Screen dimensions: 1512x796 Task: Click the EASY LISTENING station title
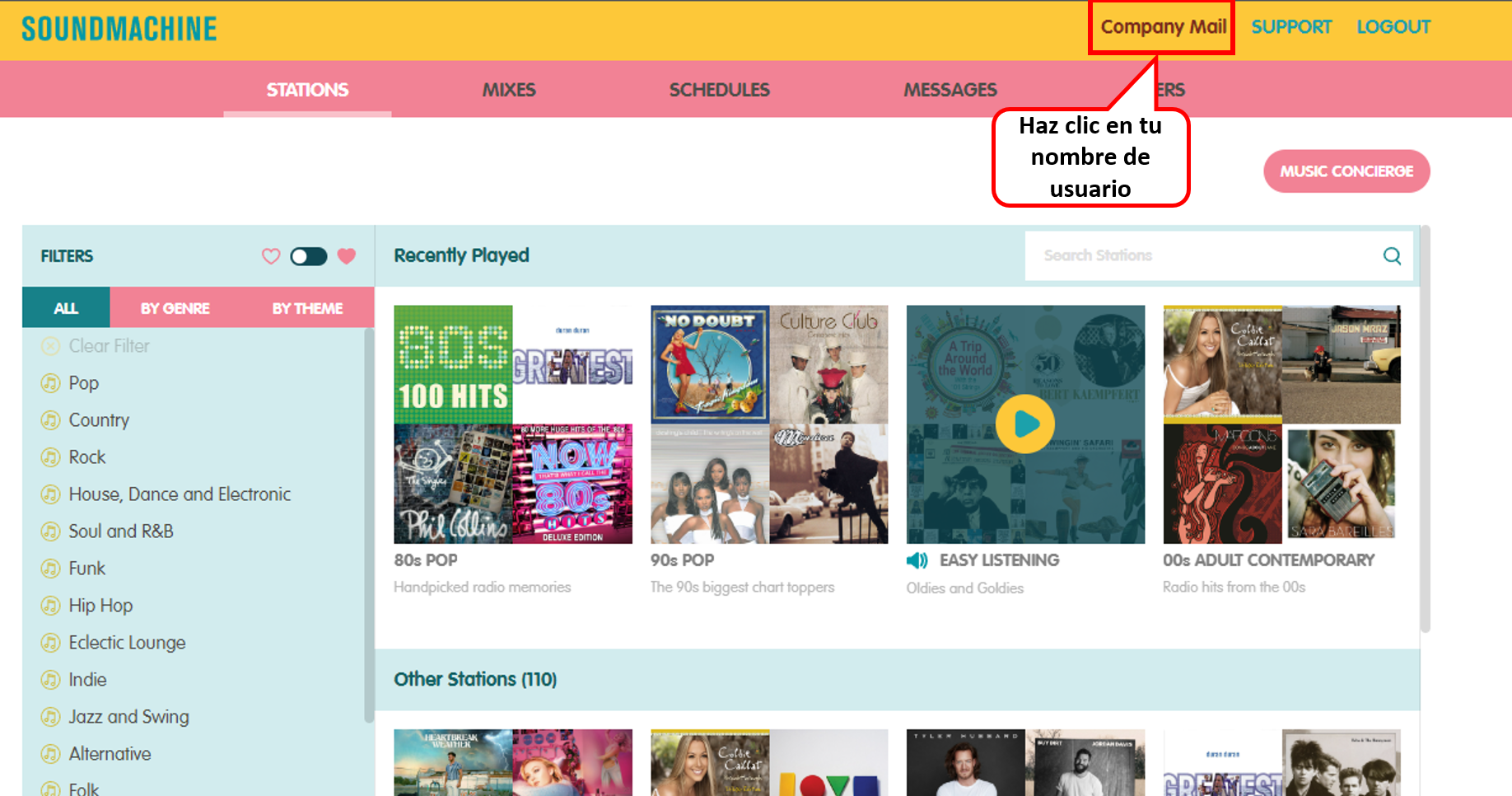pyautogui.click(x=999, y=560)
